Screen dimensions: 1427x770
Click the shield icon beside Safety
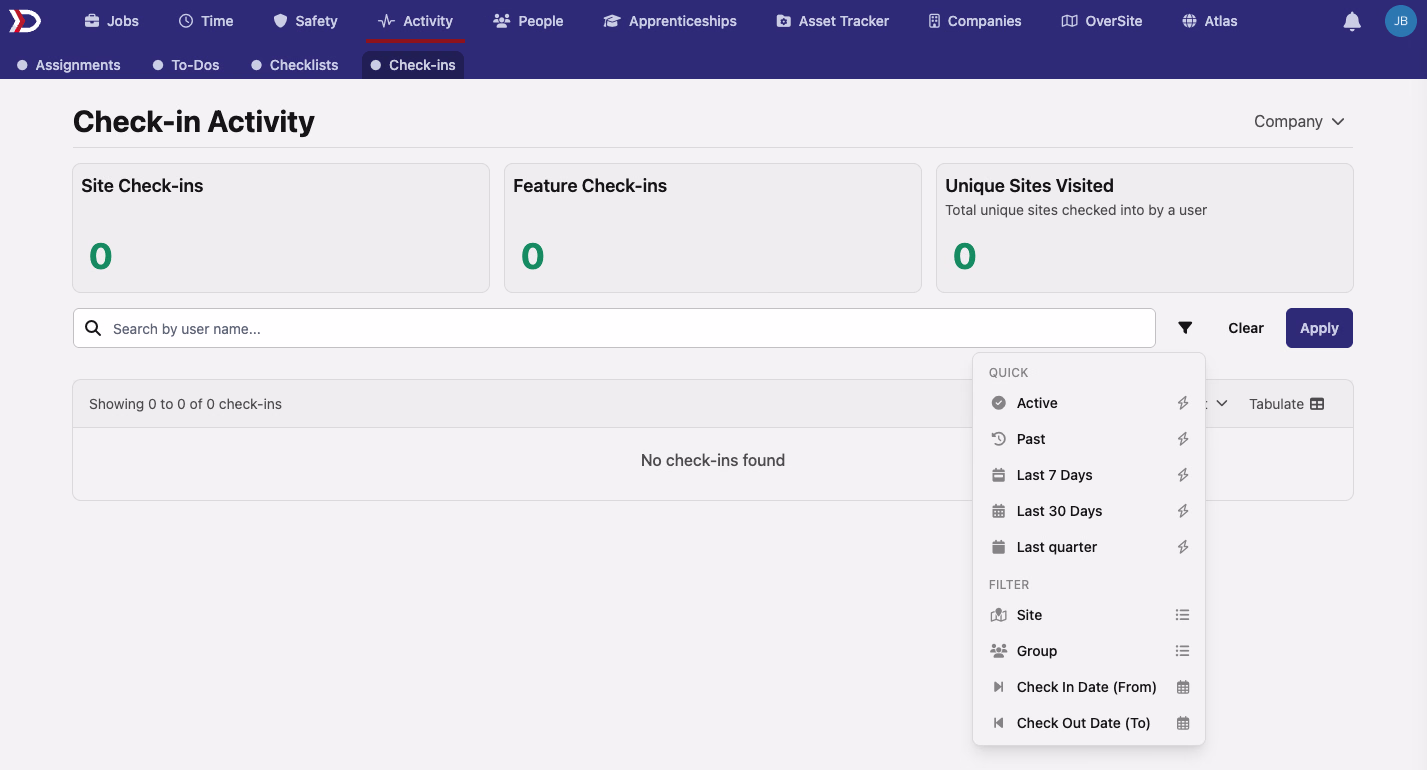coord(280,21)
